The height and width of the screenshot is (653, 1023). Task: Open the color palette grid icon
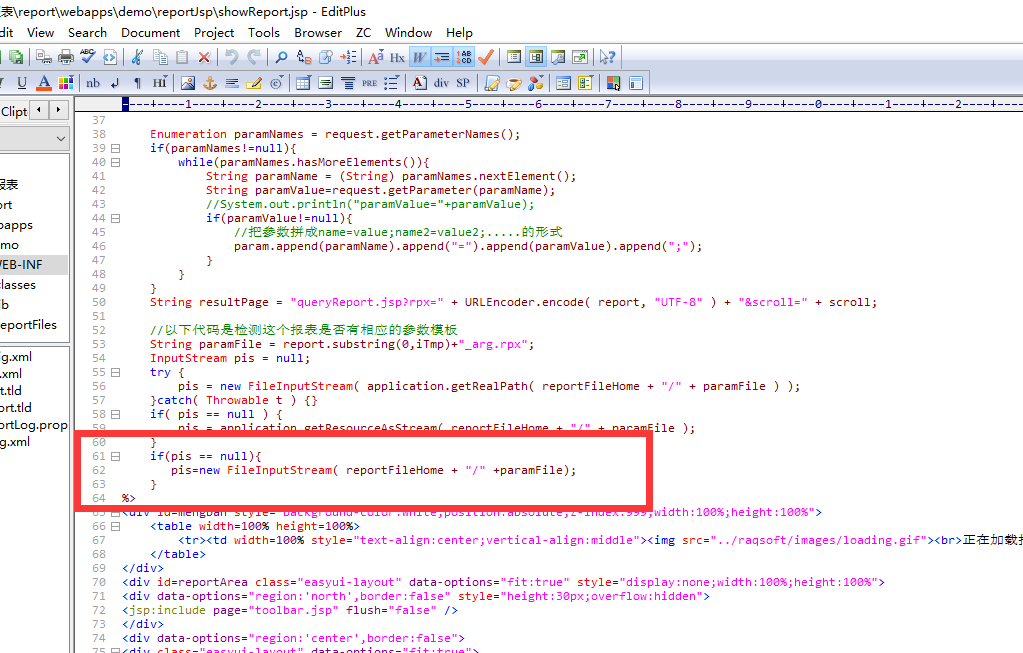66,83
